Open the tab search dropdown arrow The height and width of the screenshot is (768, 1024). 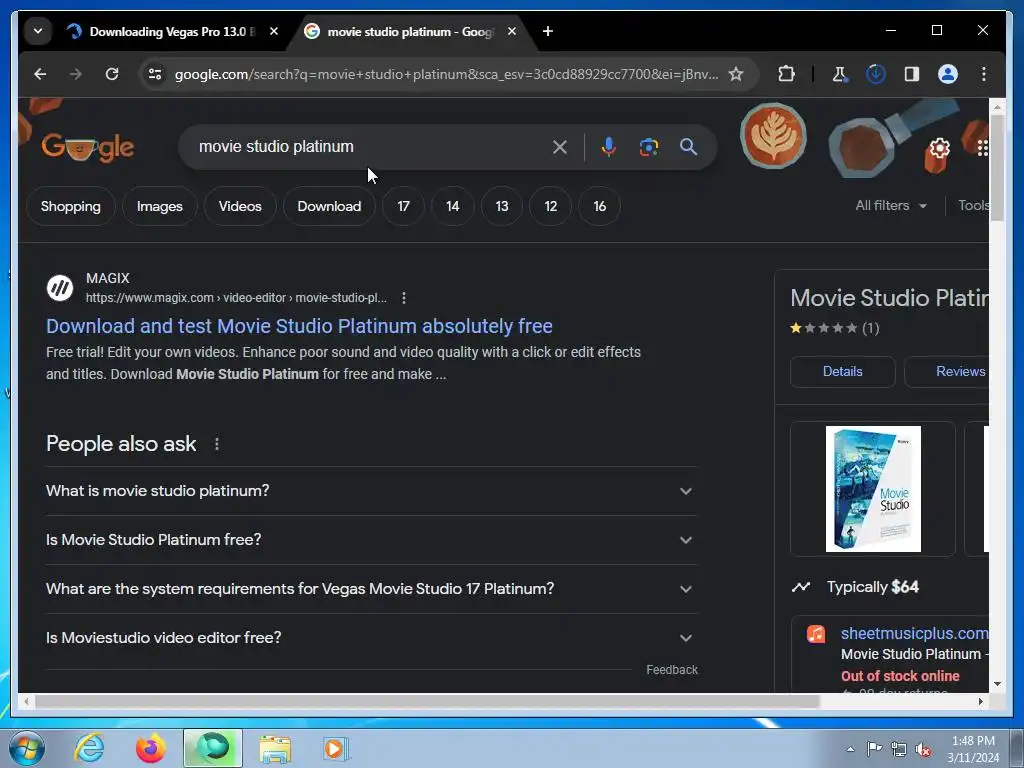point(38,31)
